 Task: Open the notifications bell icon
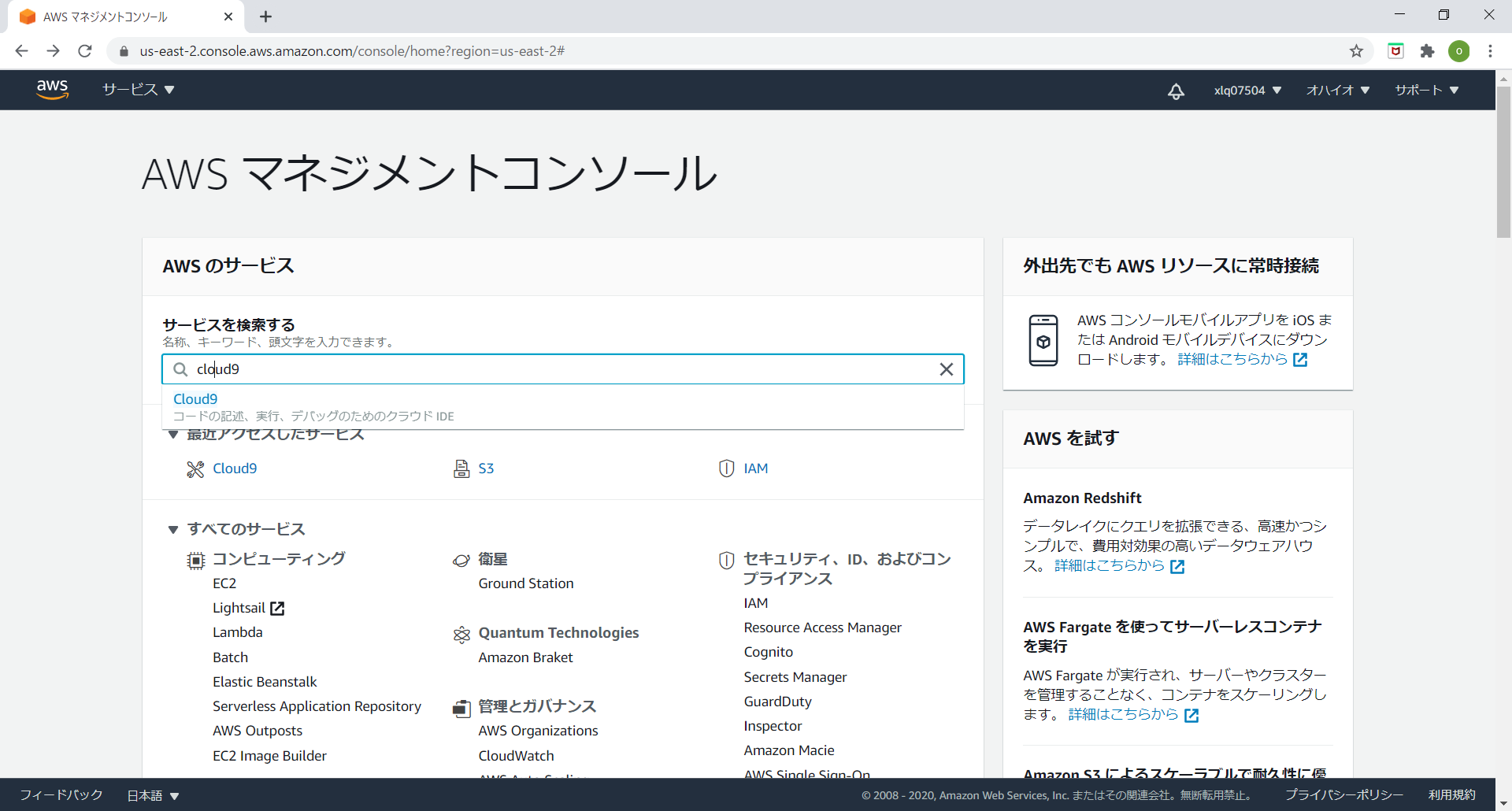1176,91
